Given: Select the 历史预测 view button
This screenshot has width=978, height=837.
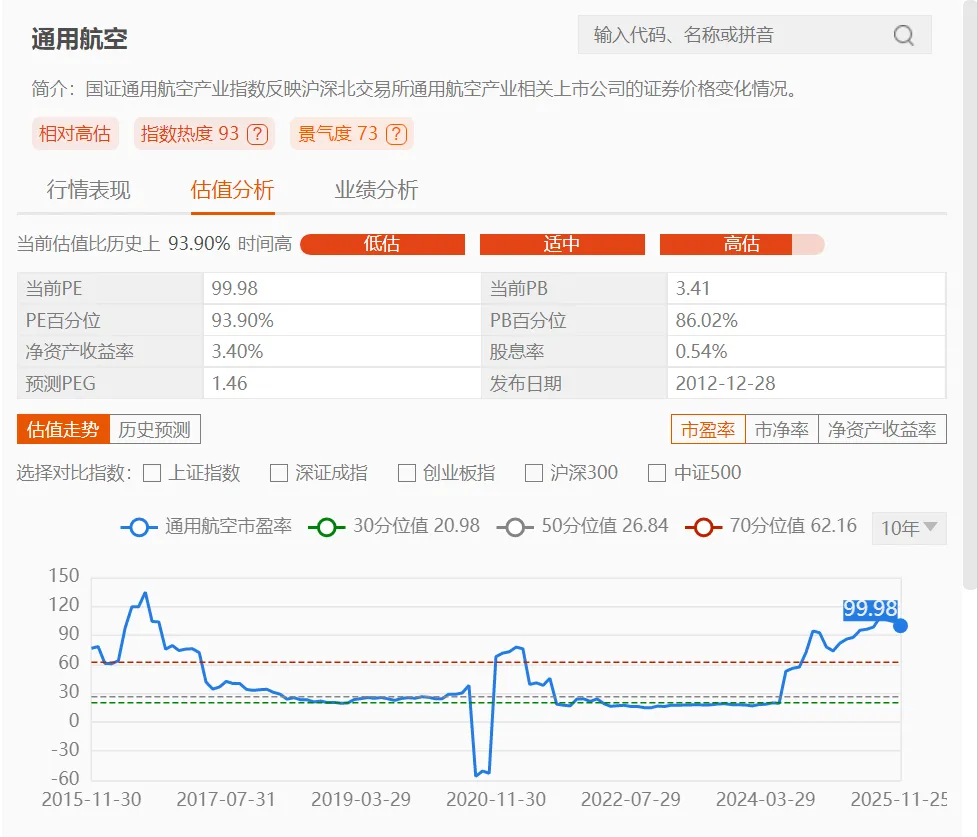Looking at the screenshot, I should coord(155,429).
